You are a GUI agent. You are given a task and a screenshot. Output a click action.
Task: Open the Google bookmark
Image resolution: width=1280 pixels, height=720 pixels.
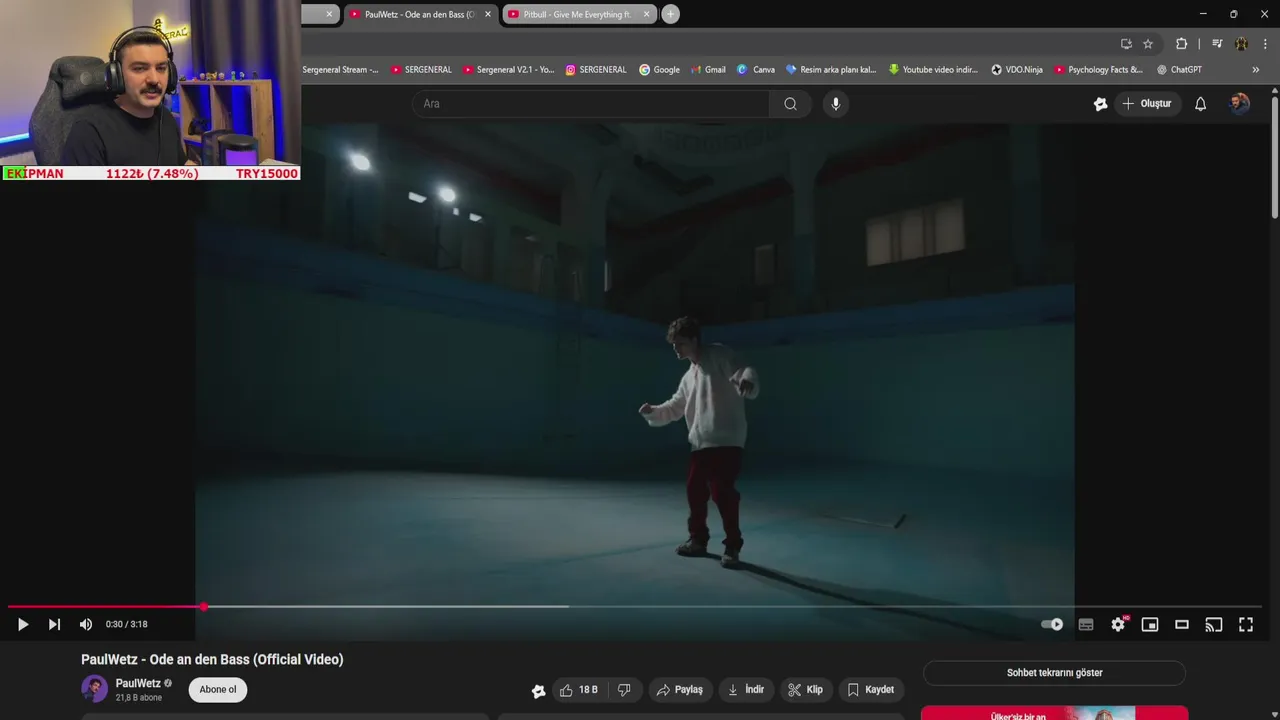pos(659,70)
